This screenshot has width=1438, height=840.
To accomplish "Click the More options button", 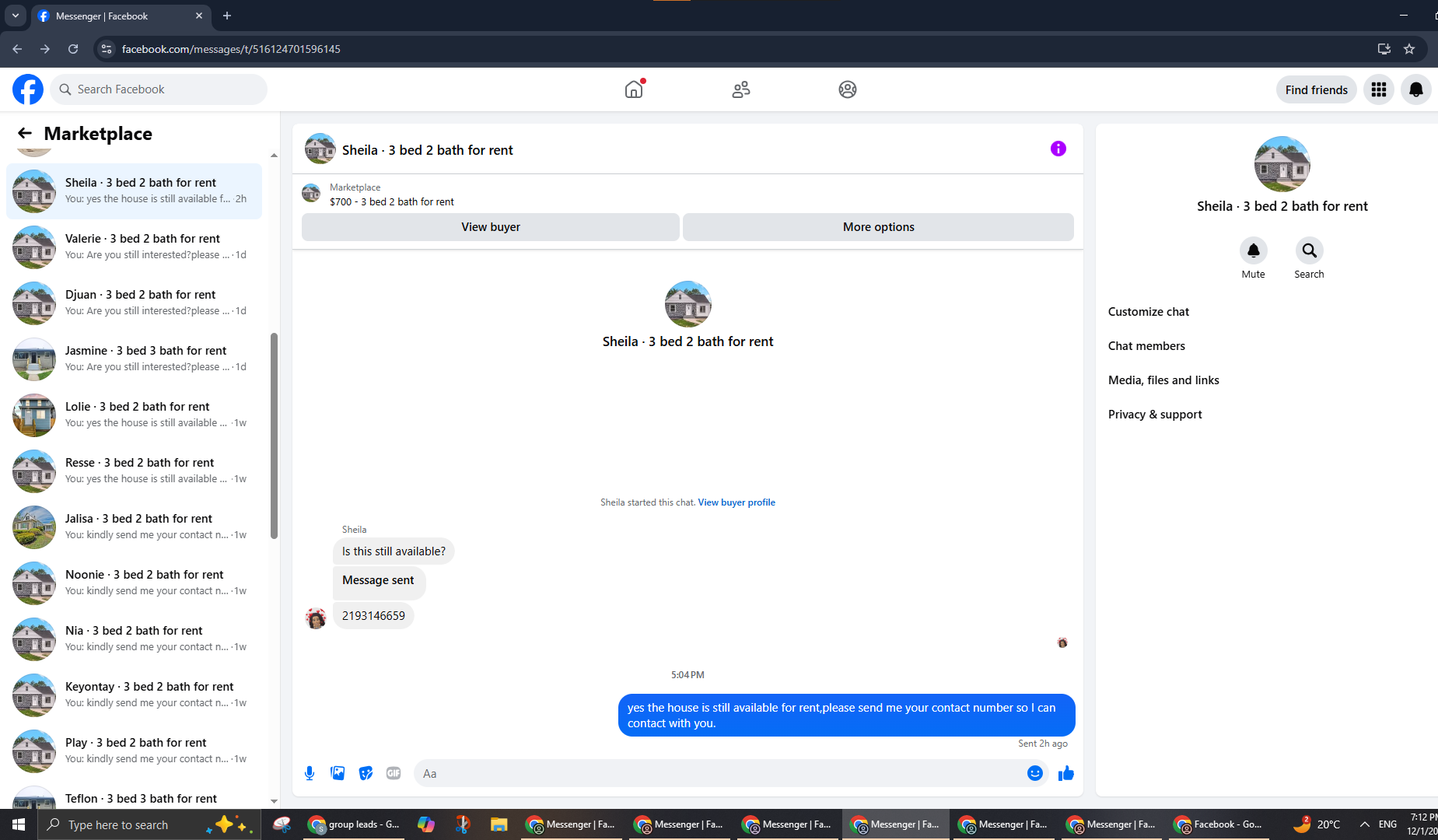I will tap(879, 227).
